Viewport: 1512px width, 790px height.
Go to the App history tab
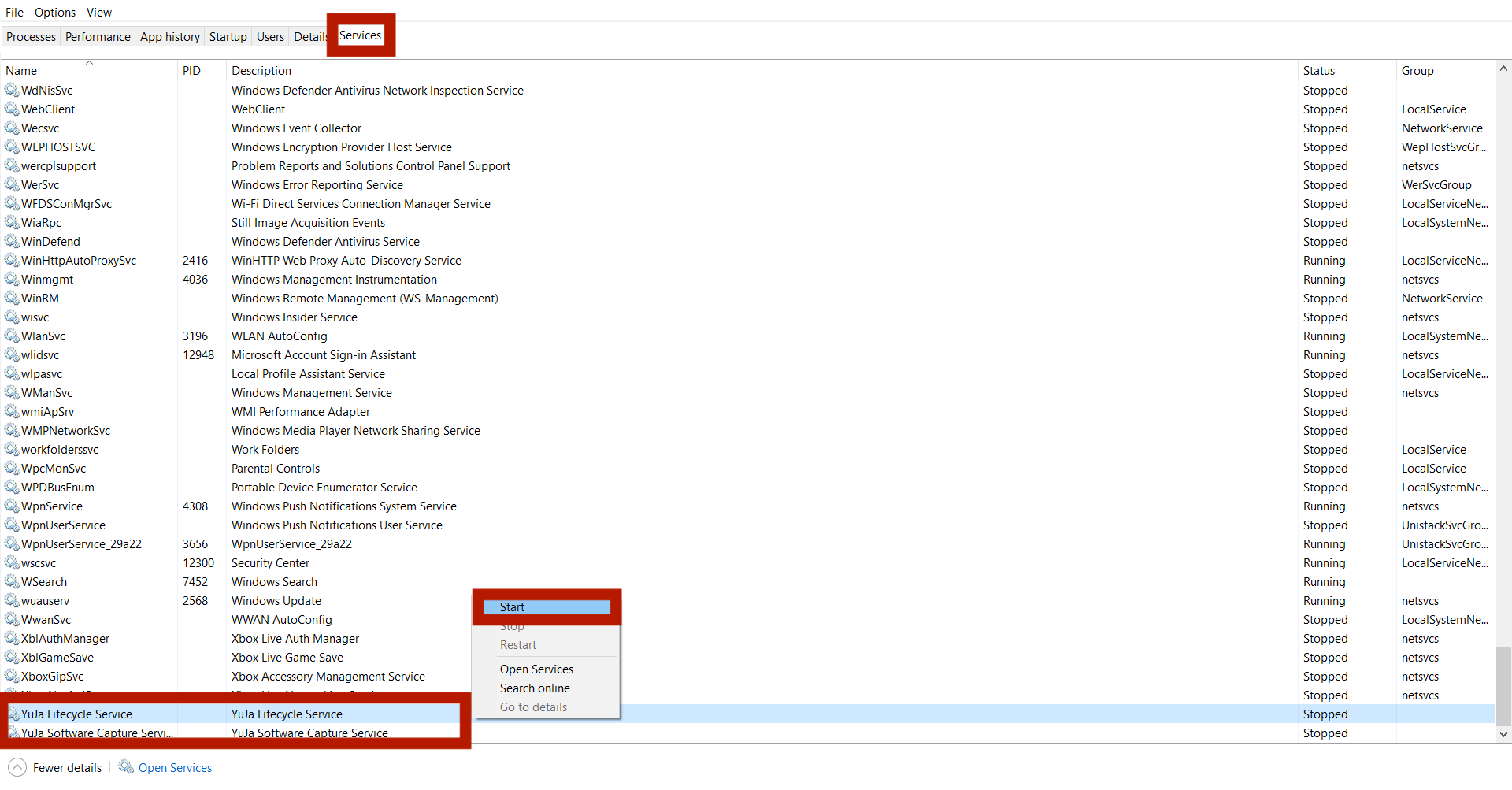tap(170, 36)
